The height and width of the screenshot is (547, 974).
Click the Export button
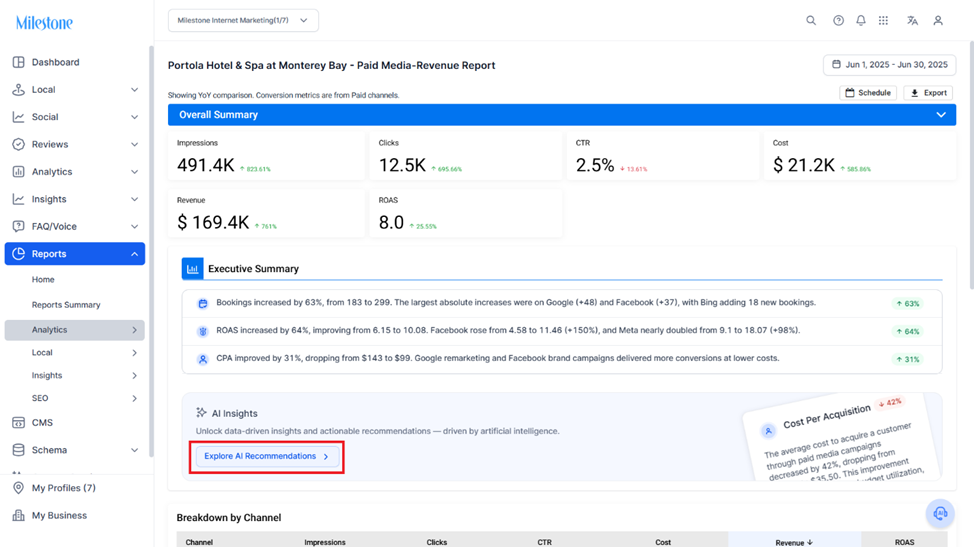(928, 93)
